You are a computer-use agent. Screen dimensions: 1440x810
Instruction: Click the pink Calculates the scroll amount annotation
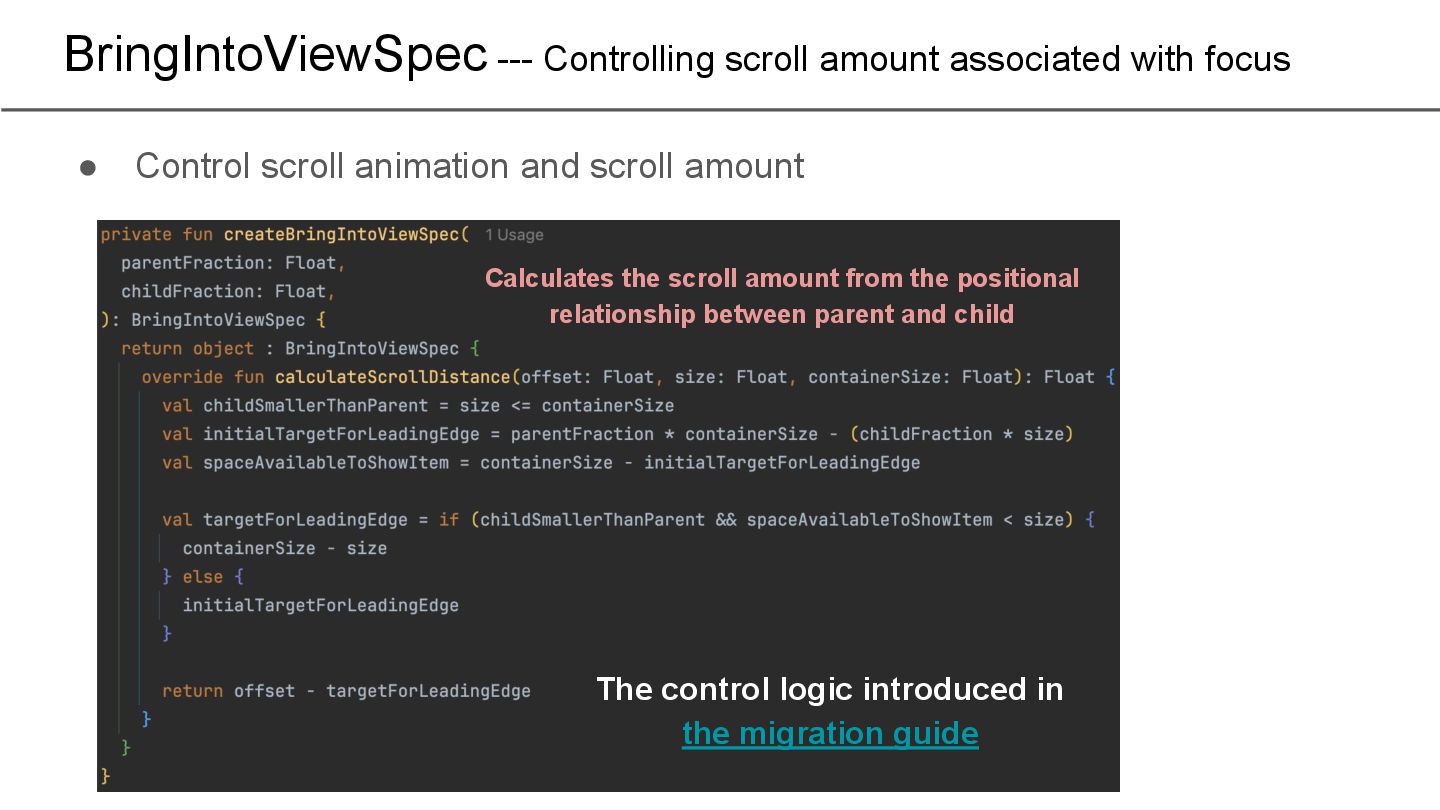(782, 296)
